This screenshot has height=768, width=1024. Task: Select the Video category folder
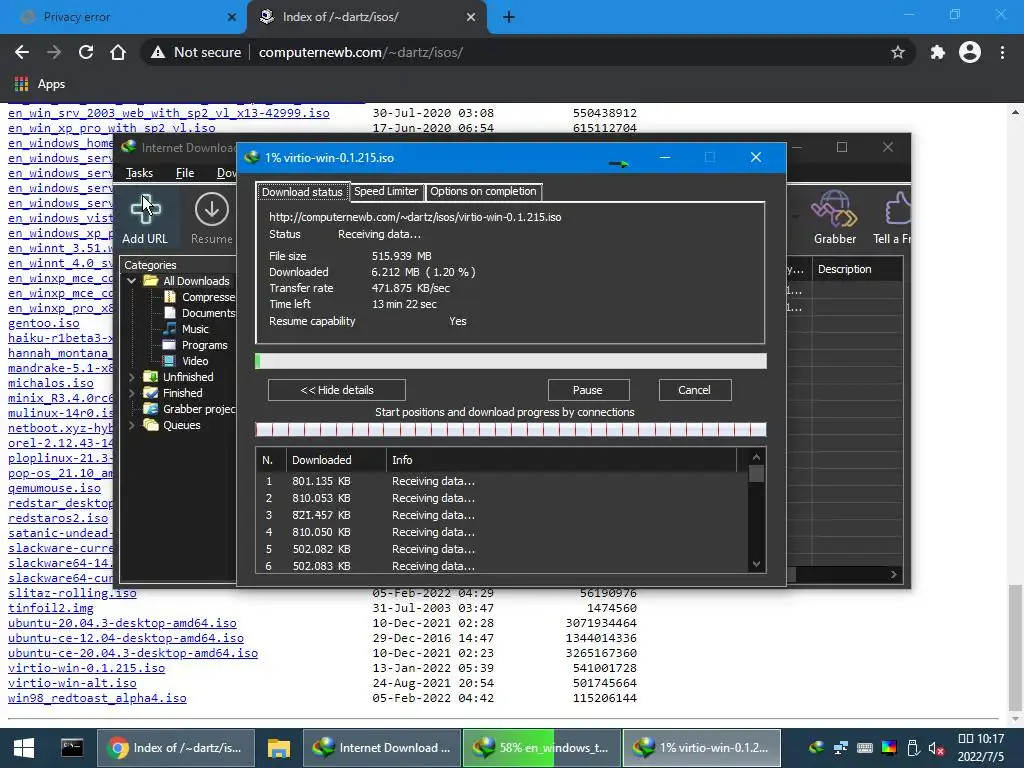point(186,361)
